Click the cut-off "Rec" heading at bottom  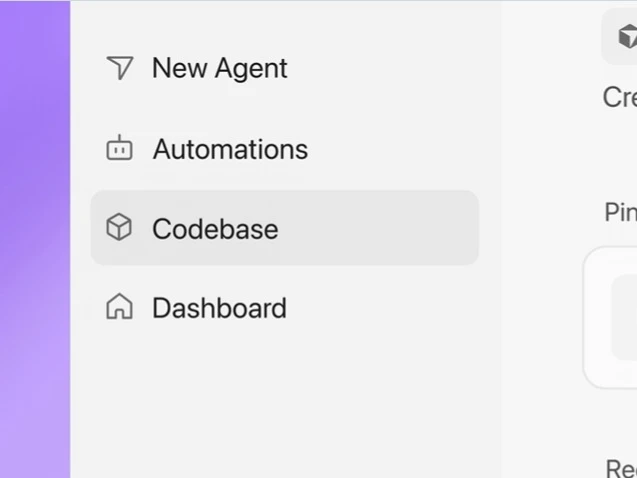pos(621,468)
